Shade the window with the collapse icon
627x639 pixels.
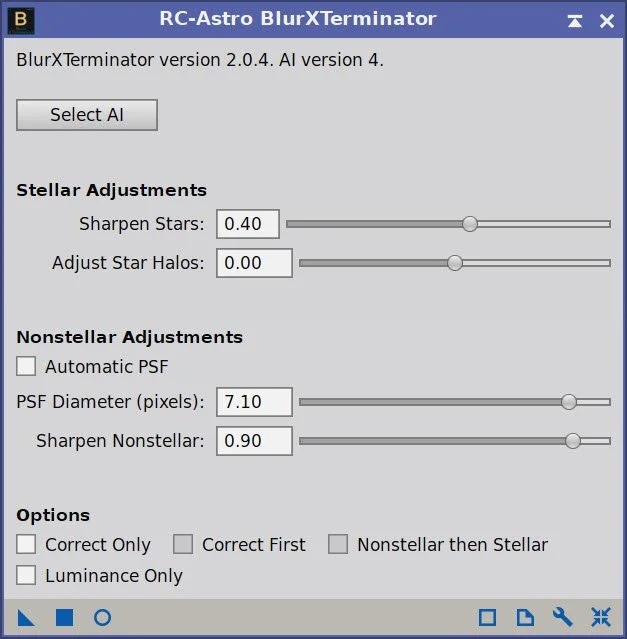[x=574, y=21]
